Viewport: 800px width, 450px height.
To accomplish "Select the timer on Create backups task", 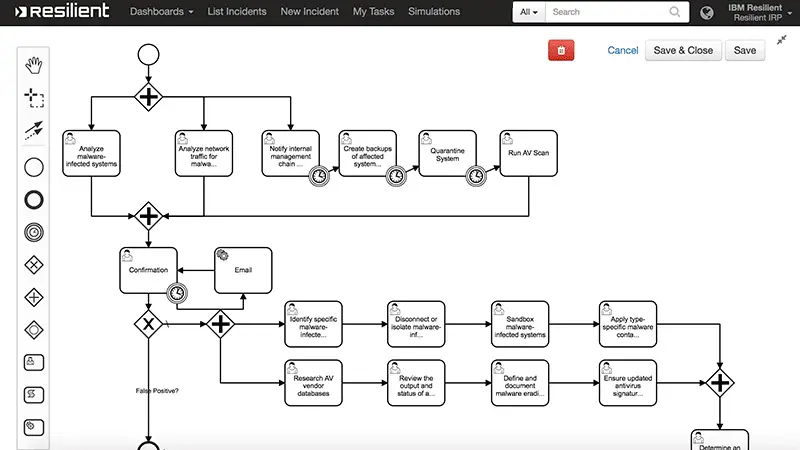I will coord(396,176).
